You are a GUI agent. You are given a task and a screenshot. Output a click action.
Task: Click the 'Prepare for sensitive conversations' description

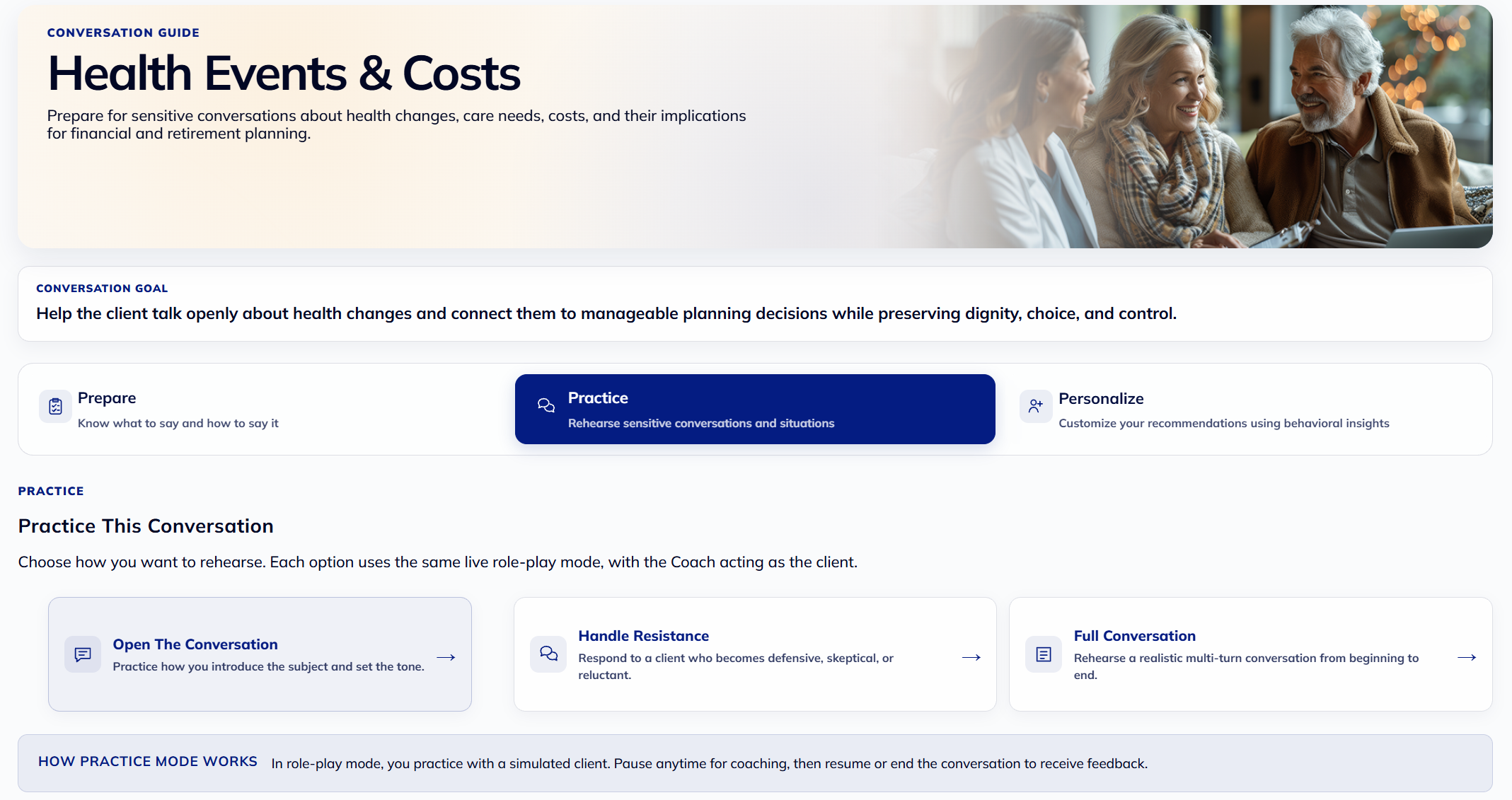click(x=396, y=124)
